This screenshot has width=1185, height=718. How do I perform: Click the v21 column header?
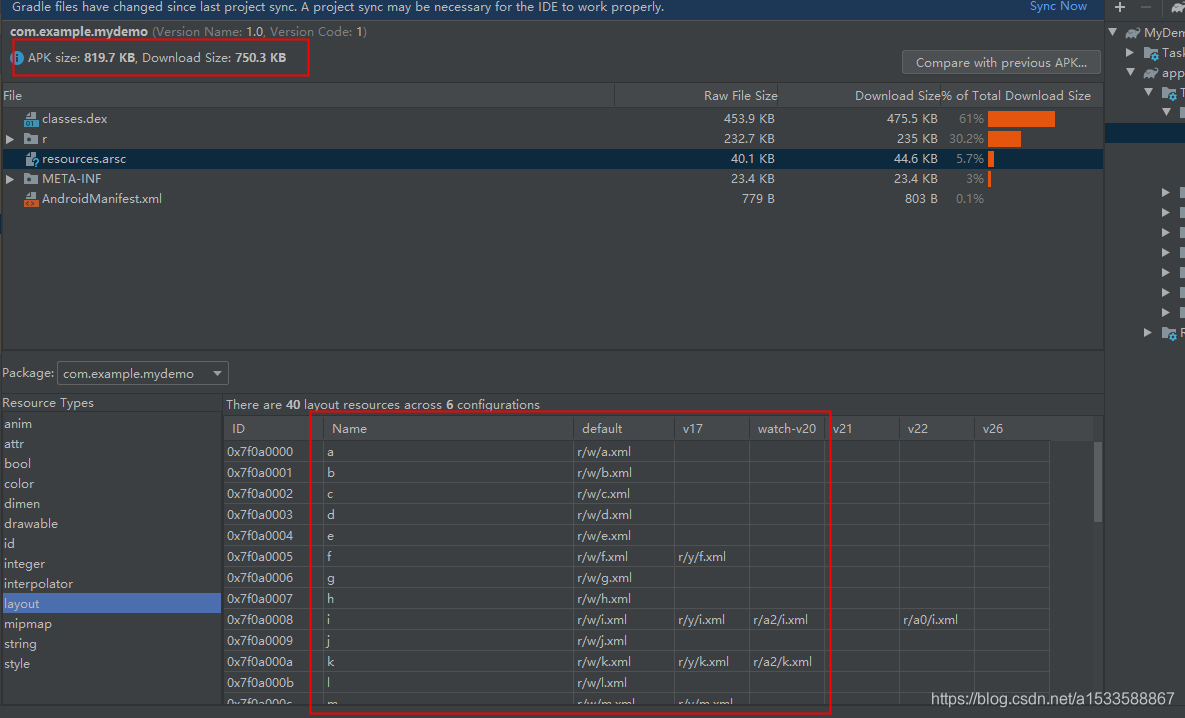tap(862, 429)
